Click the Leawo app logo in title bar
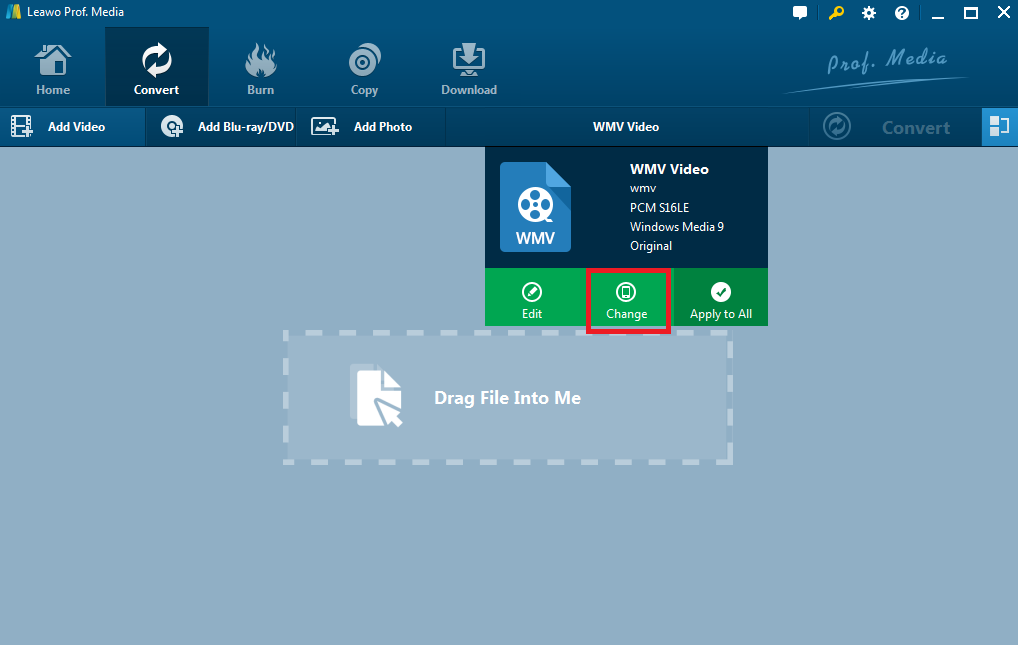1018x645 pixels. tap(13, 12)
